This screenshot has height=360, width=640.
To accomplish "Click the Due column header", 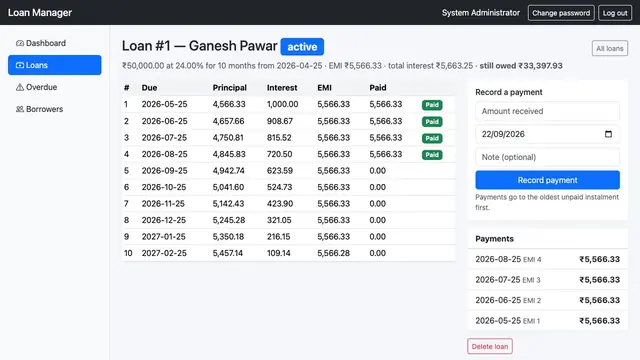I will pyautogui.click(x=149, y=88).
